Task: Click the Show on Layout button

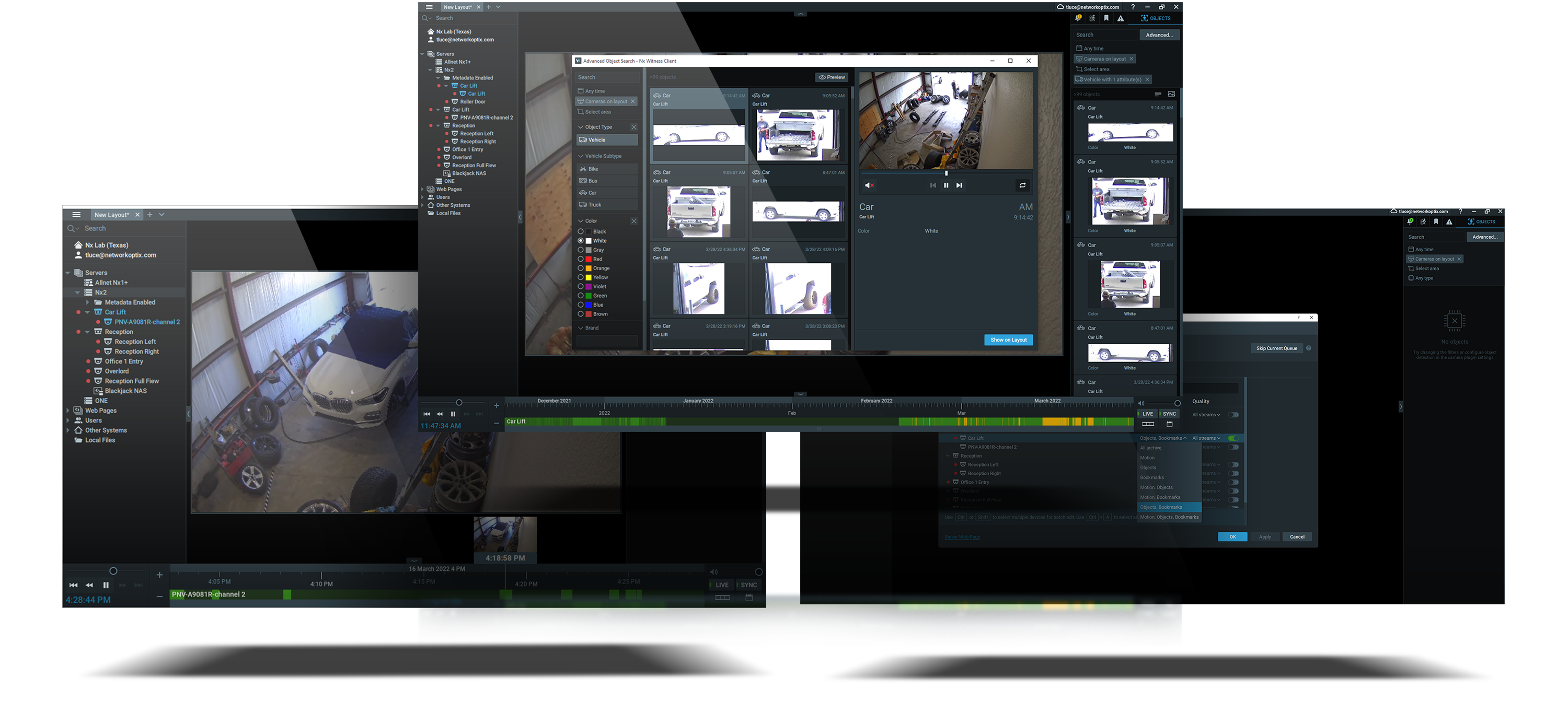Action: 1008,340
